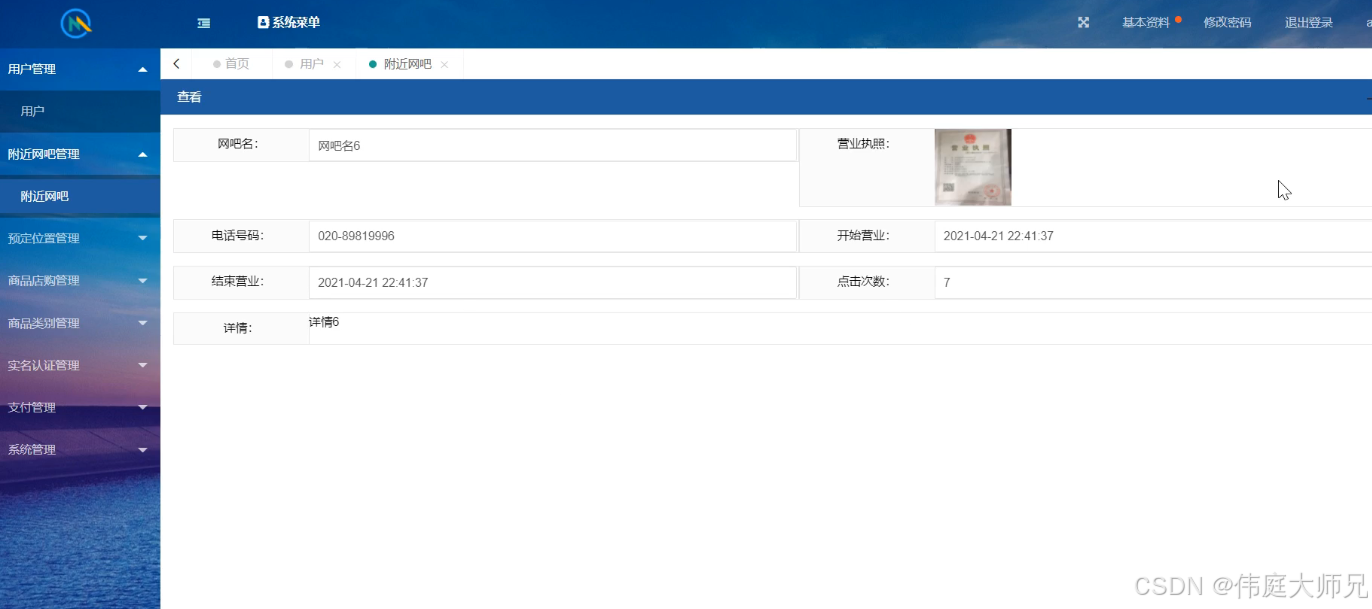Click the 电话号码 field label
The width and height of the screenshot is (1372, 609).
pyautogui.click(x=237, y=236)
